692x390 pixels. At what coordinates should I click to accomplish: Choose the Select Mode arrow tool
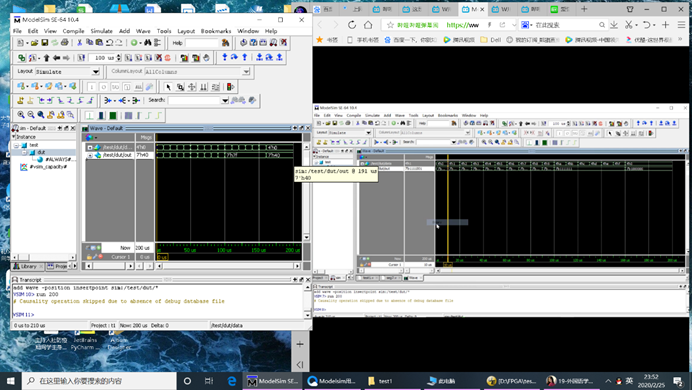click(x=168, y=86)
